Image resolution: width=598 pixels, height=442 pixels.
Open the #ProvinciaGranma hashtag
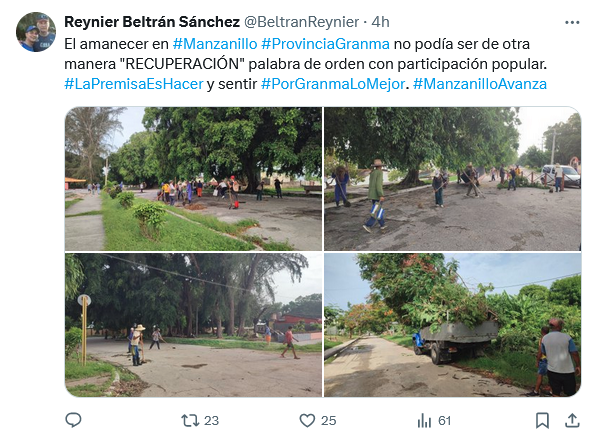[325, 44]
